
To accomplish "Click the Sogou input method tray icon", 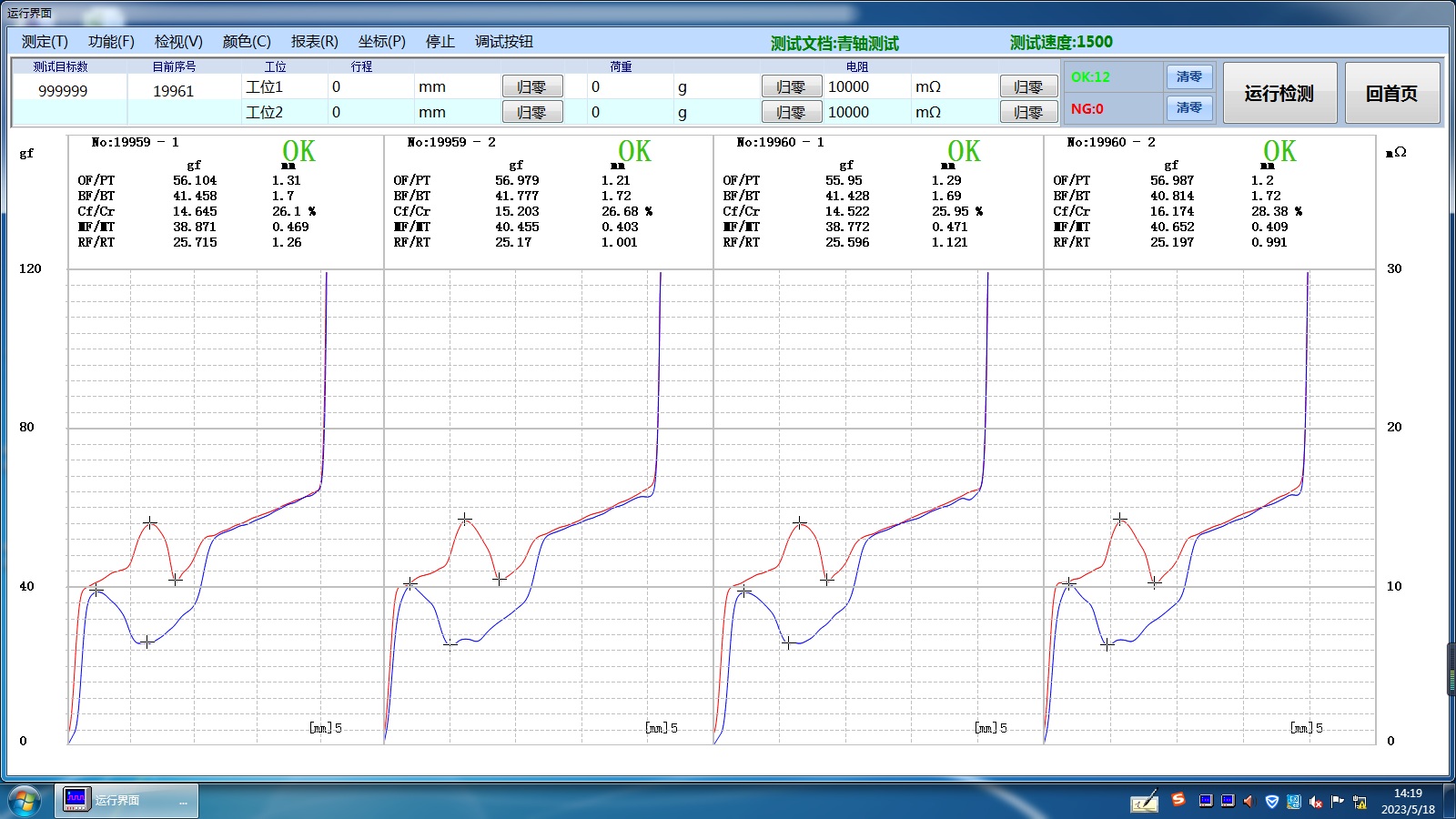I will click(x=1178, y=800).
